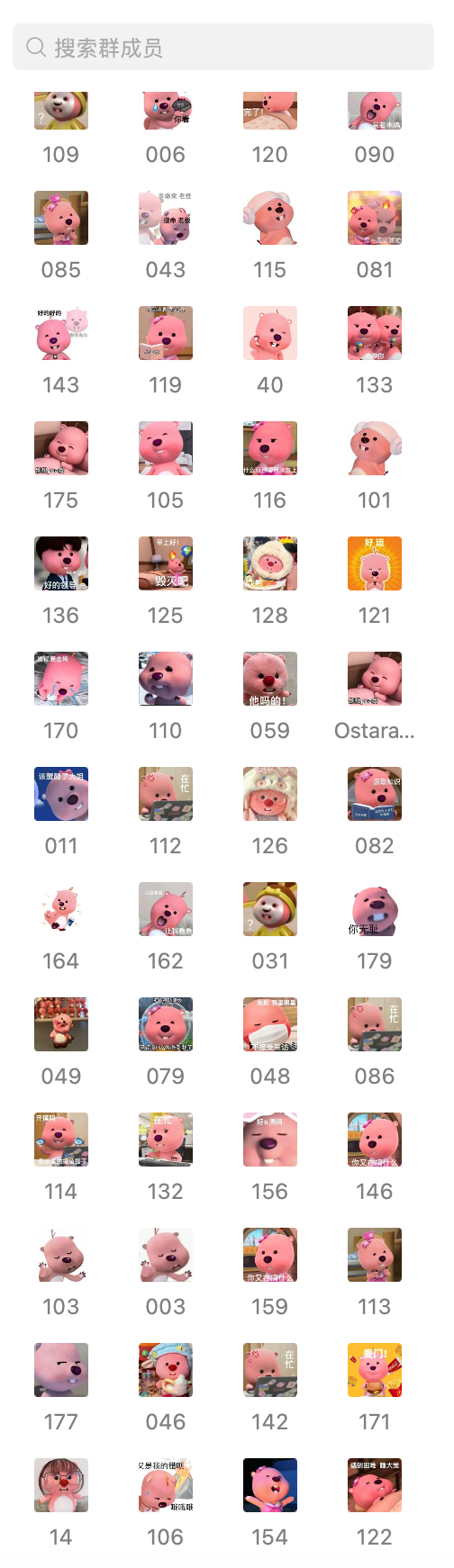Screen dimensions: 454x1568
Task: Click the member name label 128
Action: pos(270,616)
